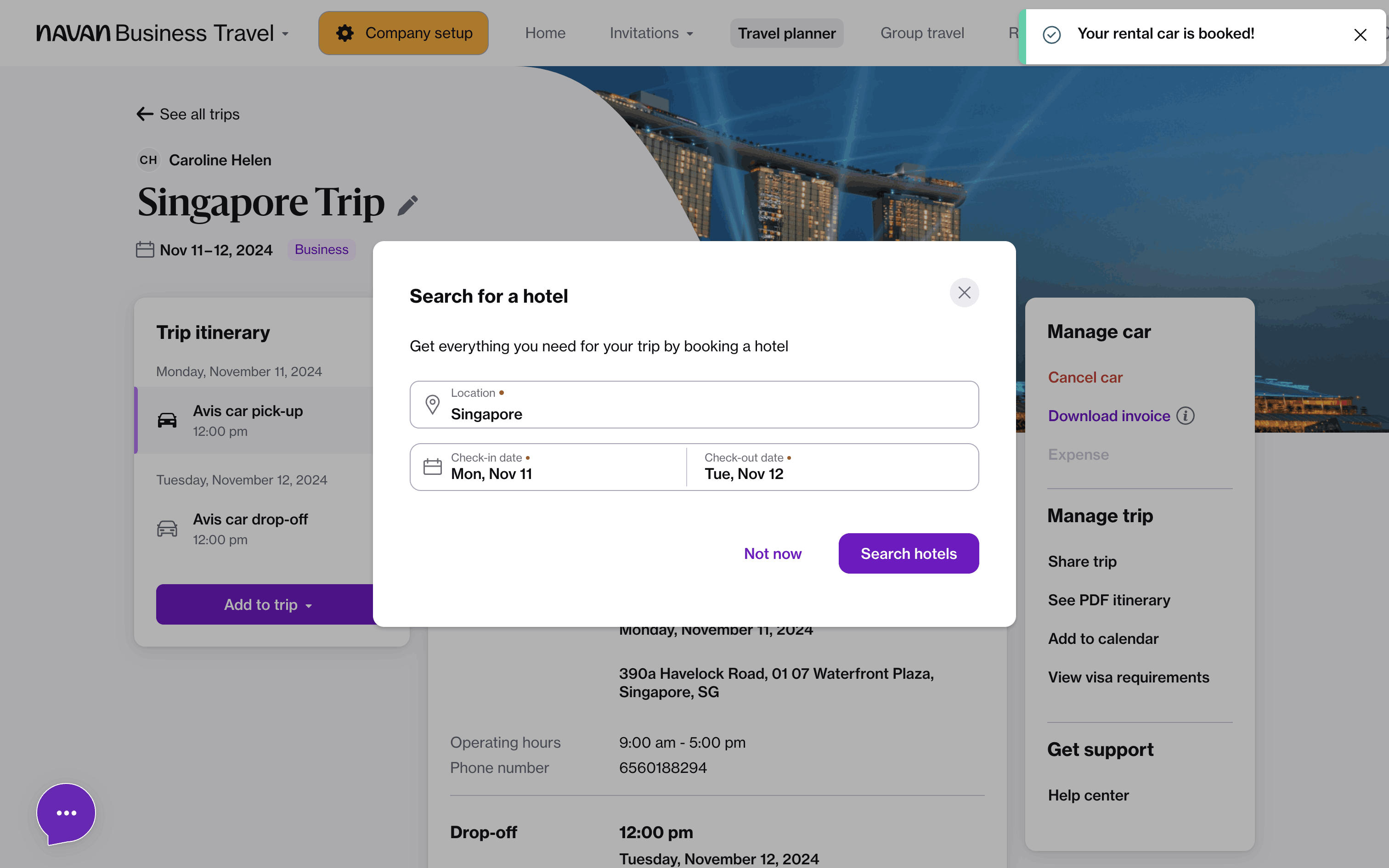Click the Cancel car link
1389x868 pixels.
point(1085,377)
